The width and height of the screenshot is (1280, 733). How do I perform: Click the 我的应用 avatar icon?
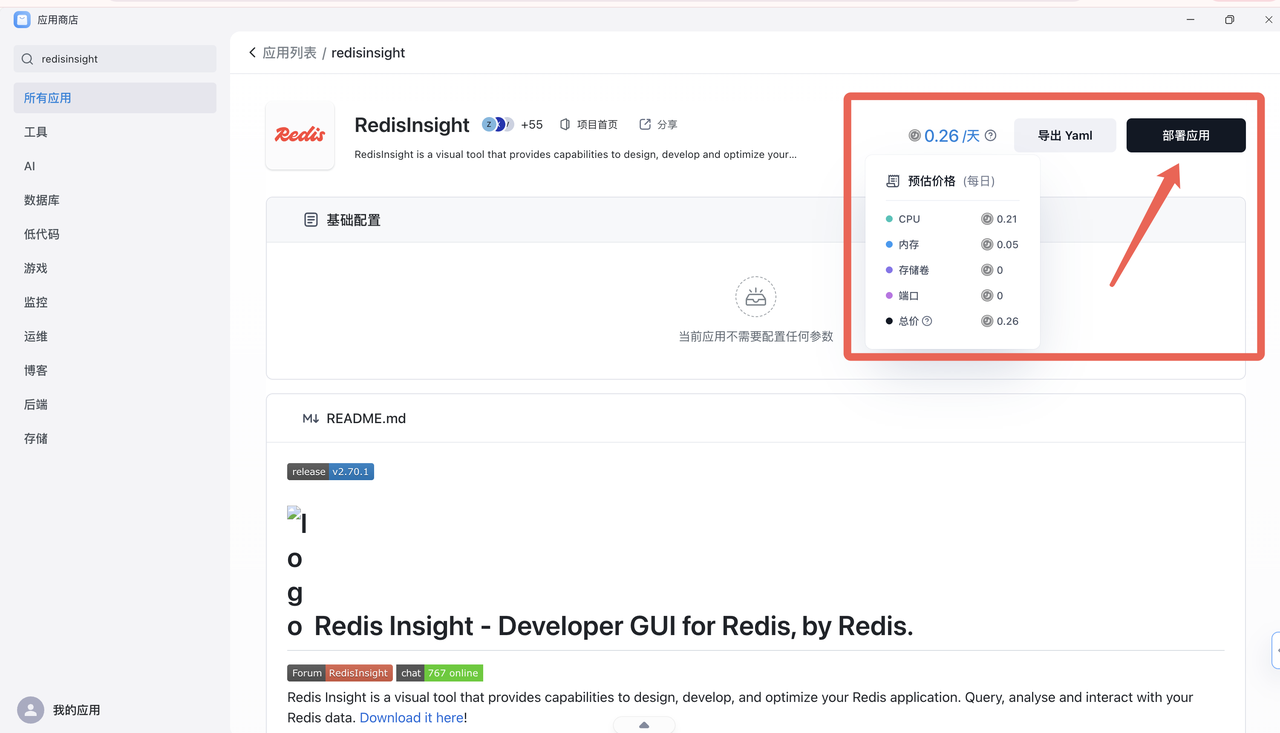coord(31,710)
